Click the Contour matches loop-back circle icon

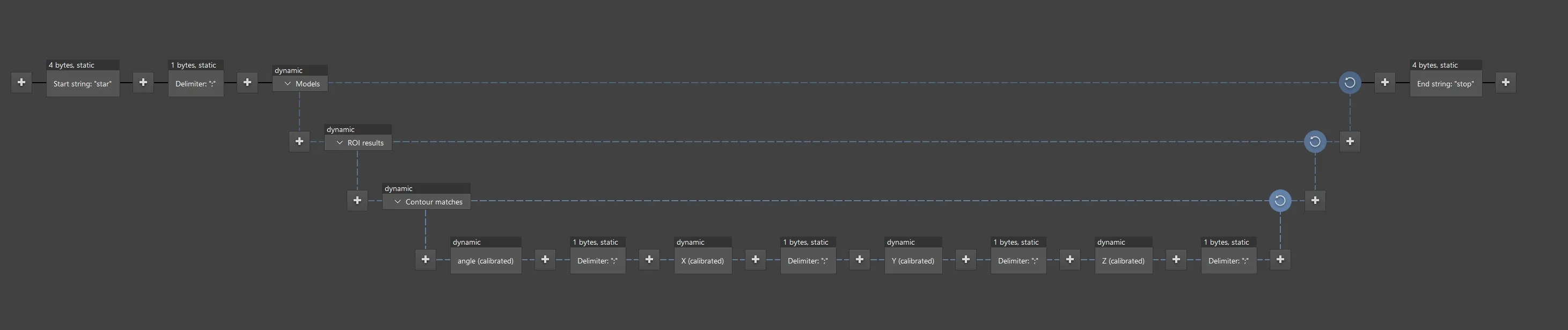click(1280, 200)
